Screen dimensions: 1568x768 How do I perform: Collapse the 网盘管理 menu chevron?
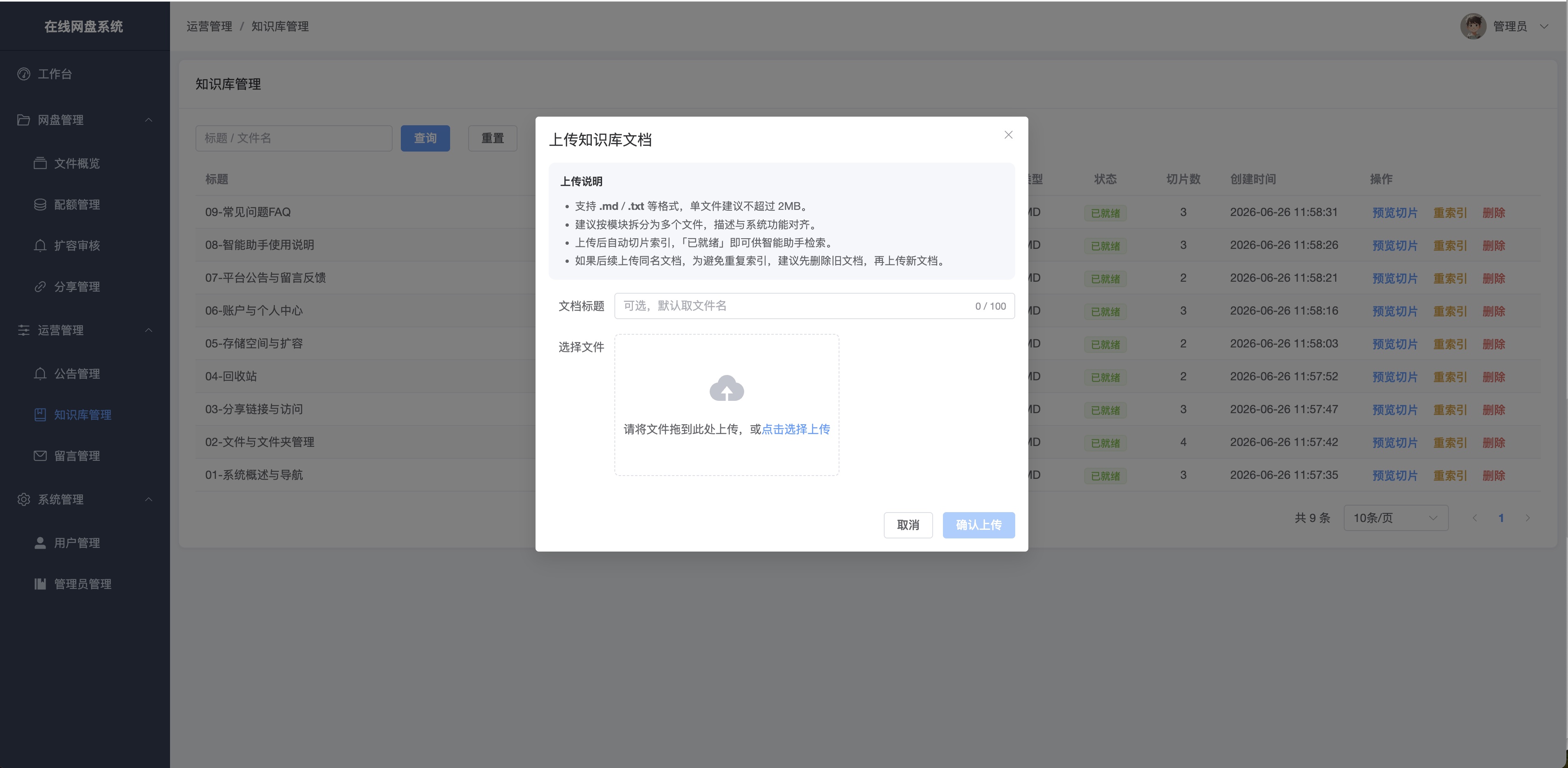[x=149, y=120]
